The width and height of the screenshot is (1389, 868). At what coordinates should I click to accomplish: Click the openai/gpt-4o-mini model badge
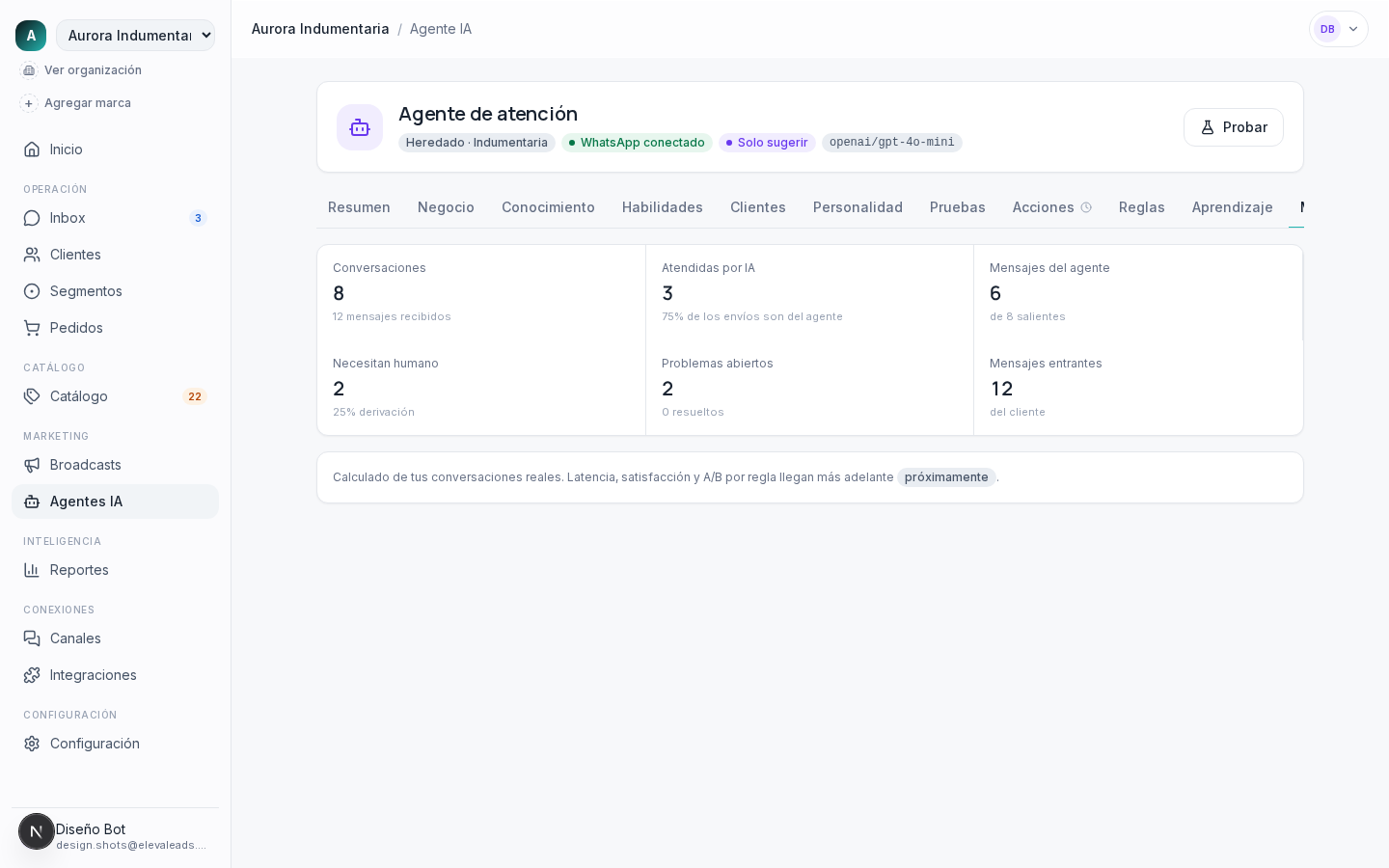coord(892,143)
